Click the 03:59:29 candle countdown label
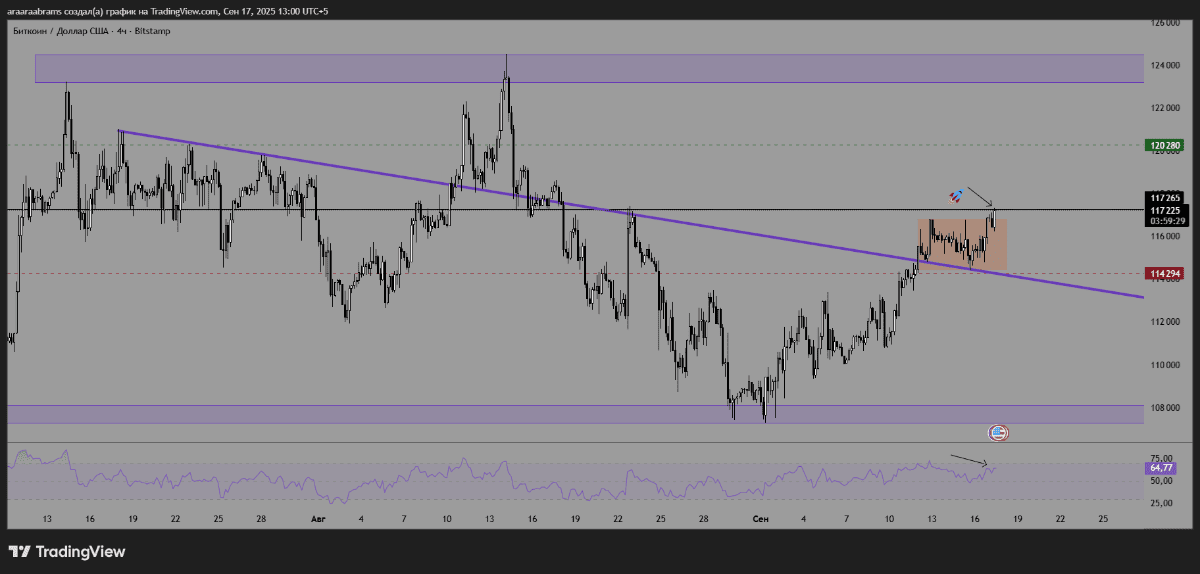The width and height of the screenshot is (1200, 574). 1164,222
